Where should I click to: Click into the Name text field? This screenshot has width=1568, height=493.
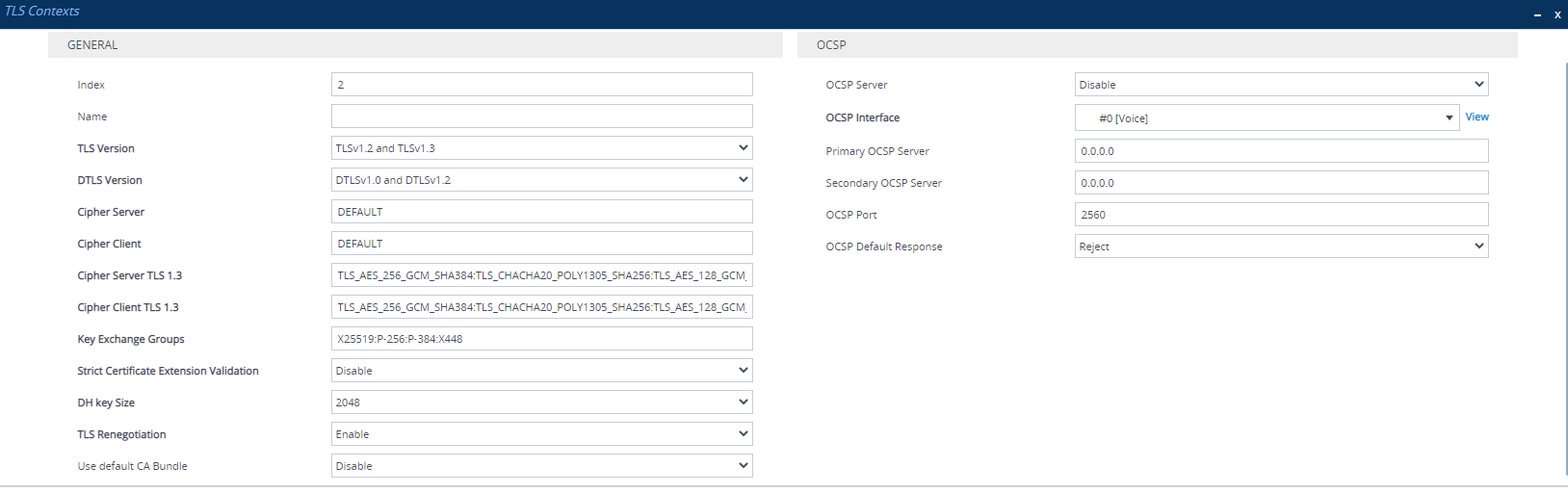tap(541, 117)
